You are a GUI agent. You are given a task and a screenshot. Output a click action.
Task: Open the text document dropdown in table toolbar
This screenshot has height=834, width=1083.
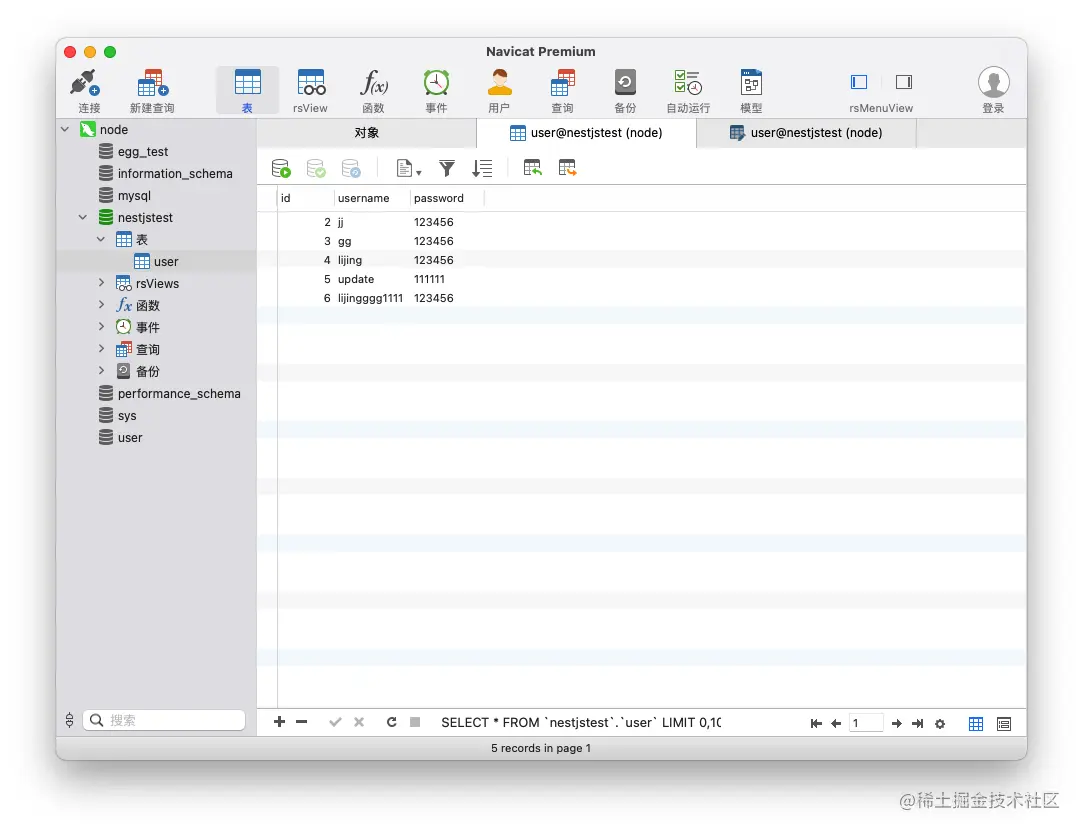[x=408, y=168]
